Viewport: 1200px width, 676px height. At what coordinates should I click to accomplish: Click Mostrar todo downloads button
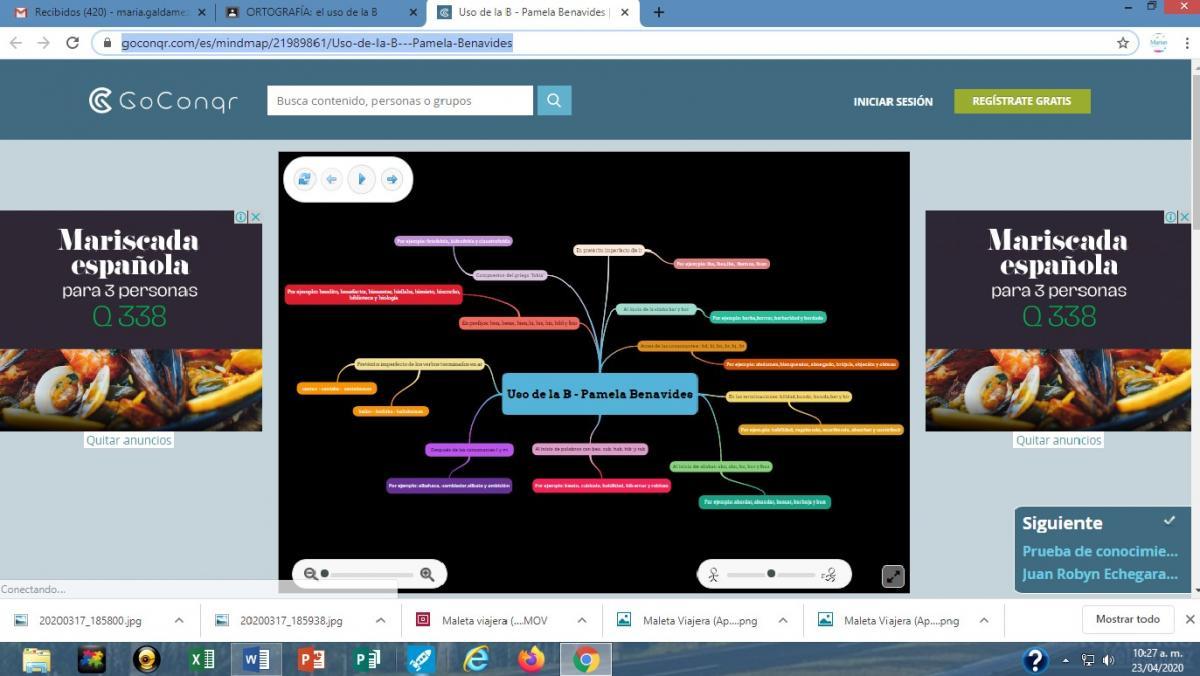pos(1128,619)
